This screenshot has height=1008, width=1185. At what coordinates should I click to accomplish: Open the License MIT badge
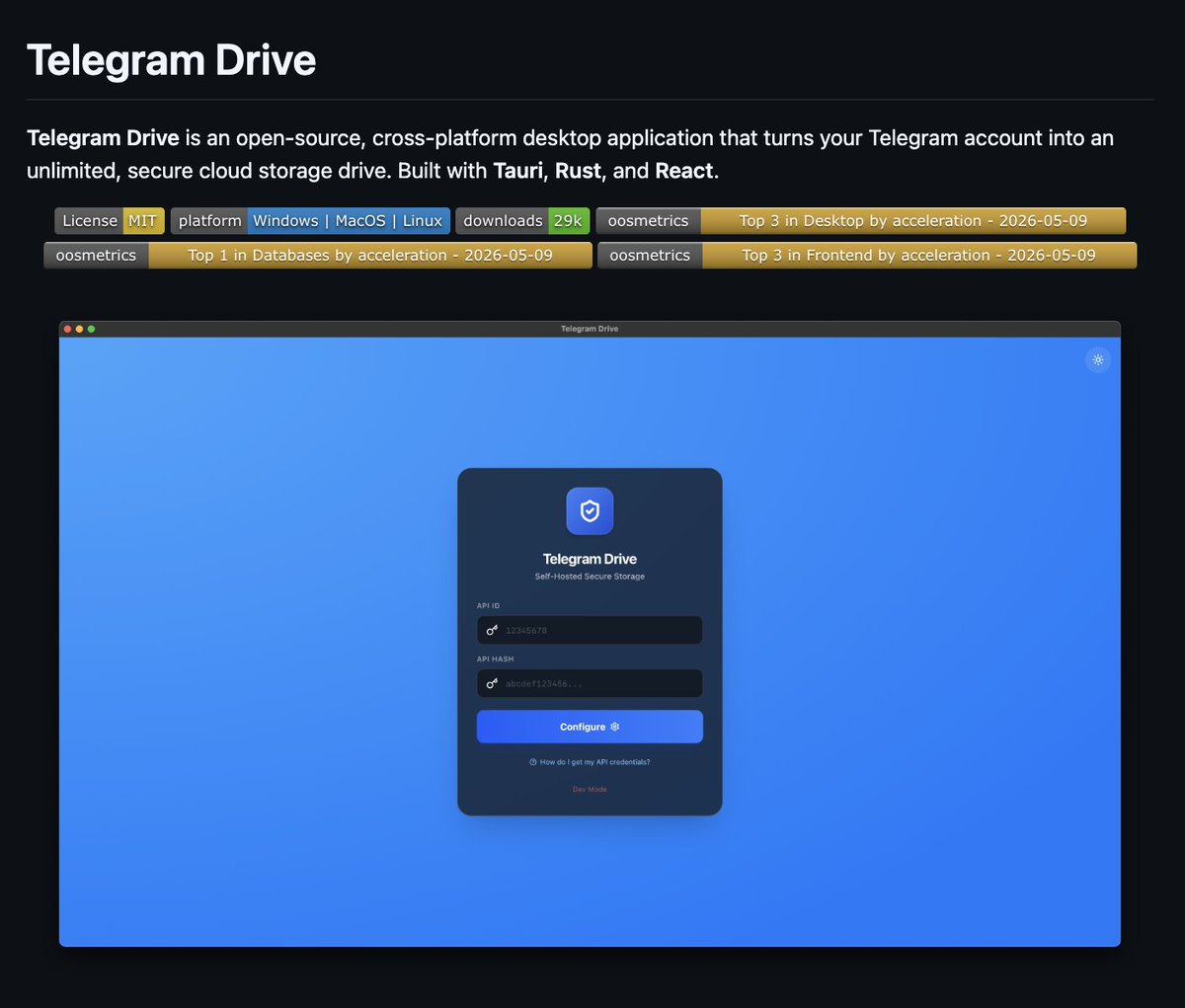[x=110, y=221]
